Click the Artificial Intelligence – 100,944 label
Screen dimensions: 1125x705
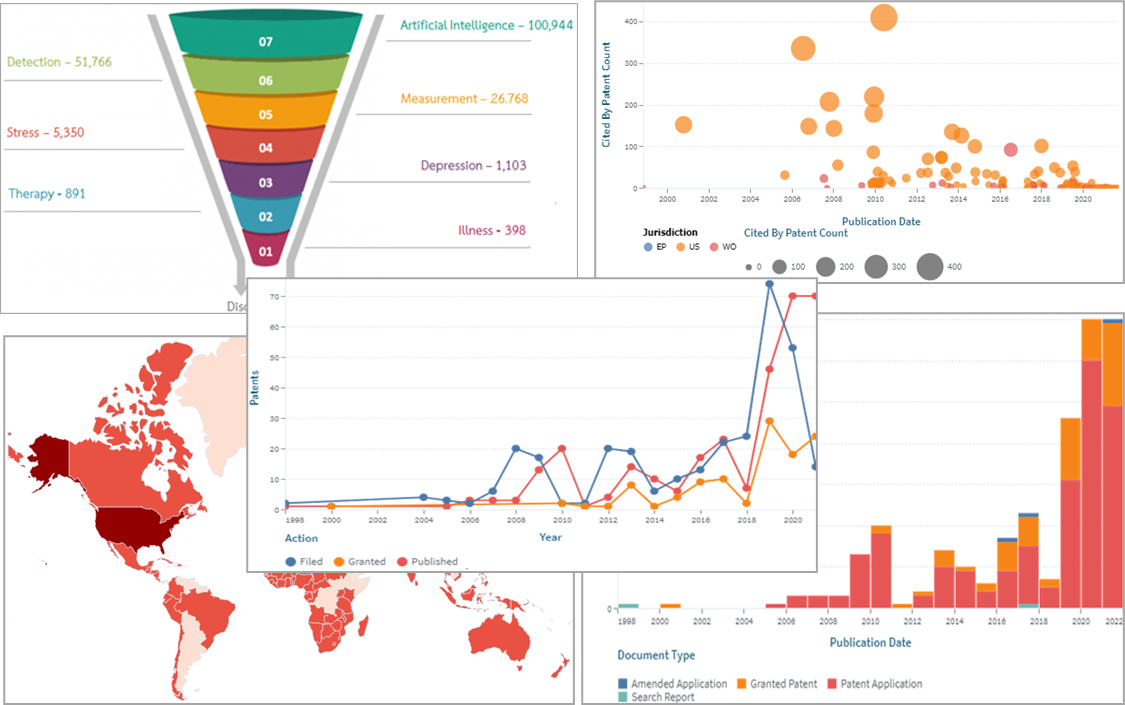click(x=486, y=25)
